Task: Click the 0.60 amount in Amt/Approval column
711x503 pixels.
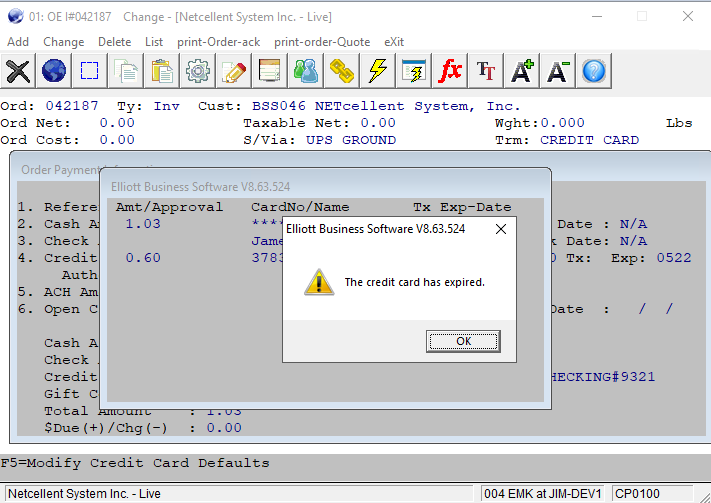Action: pyautogui.click(x=143, y=258)
